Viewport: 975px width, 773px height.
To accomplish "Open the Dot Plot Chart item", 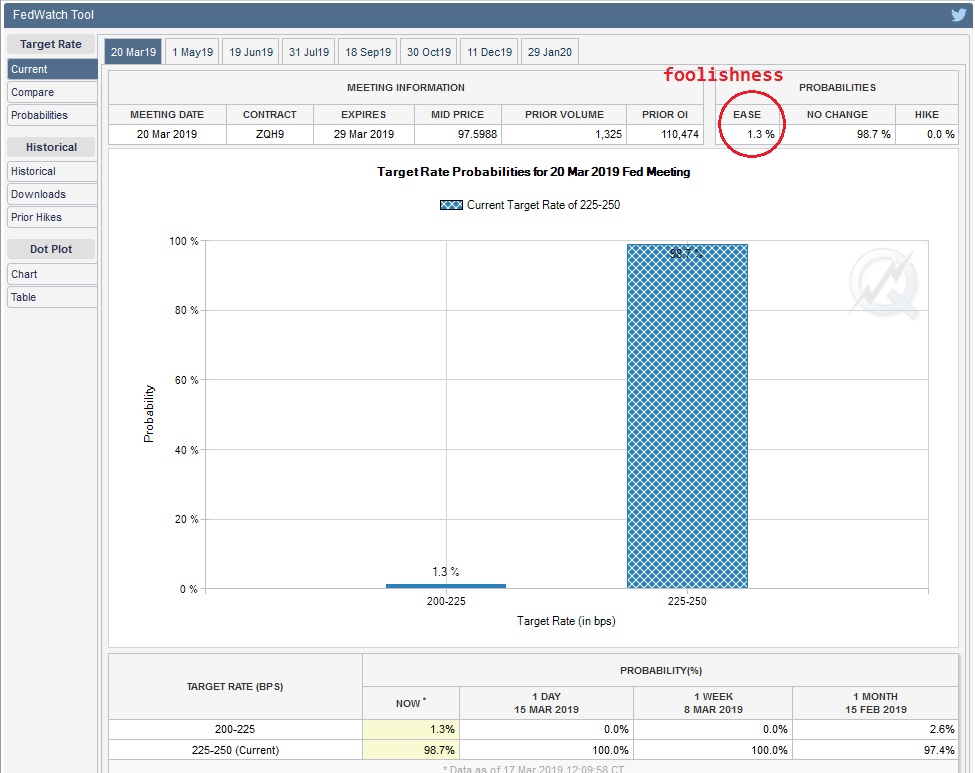I will 52,274.
